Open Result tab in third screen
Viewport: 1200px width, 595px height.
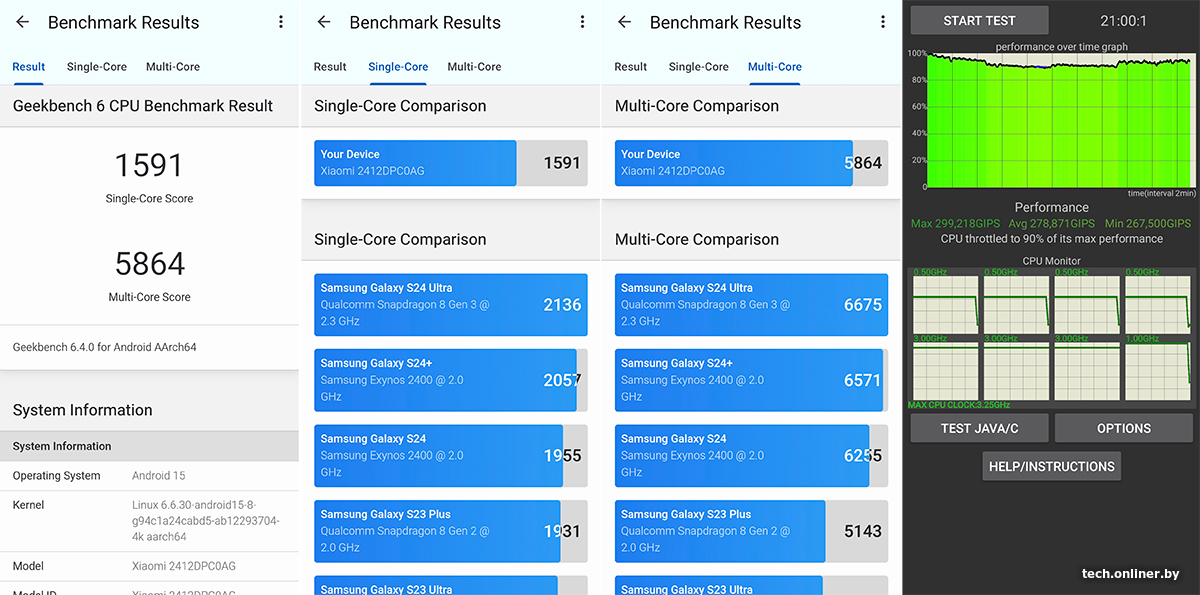click(x=631, y=67)
